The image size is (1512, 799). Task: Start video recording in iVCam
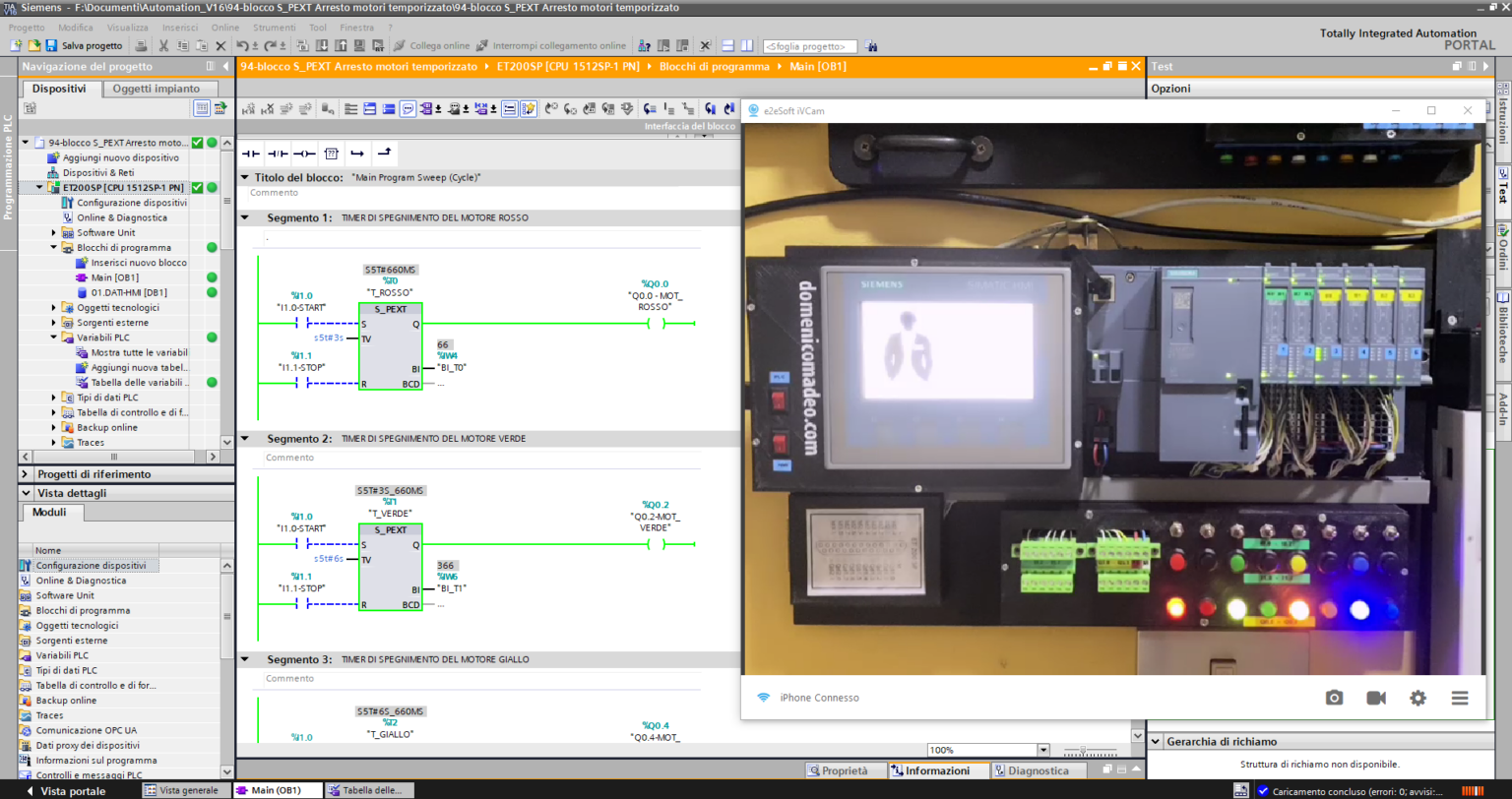1375,698
